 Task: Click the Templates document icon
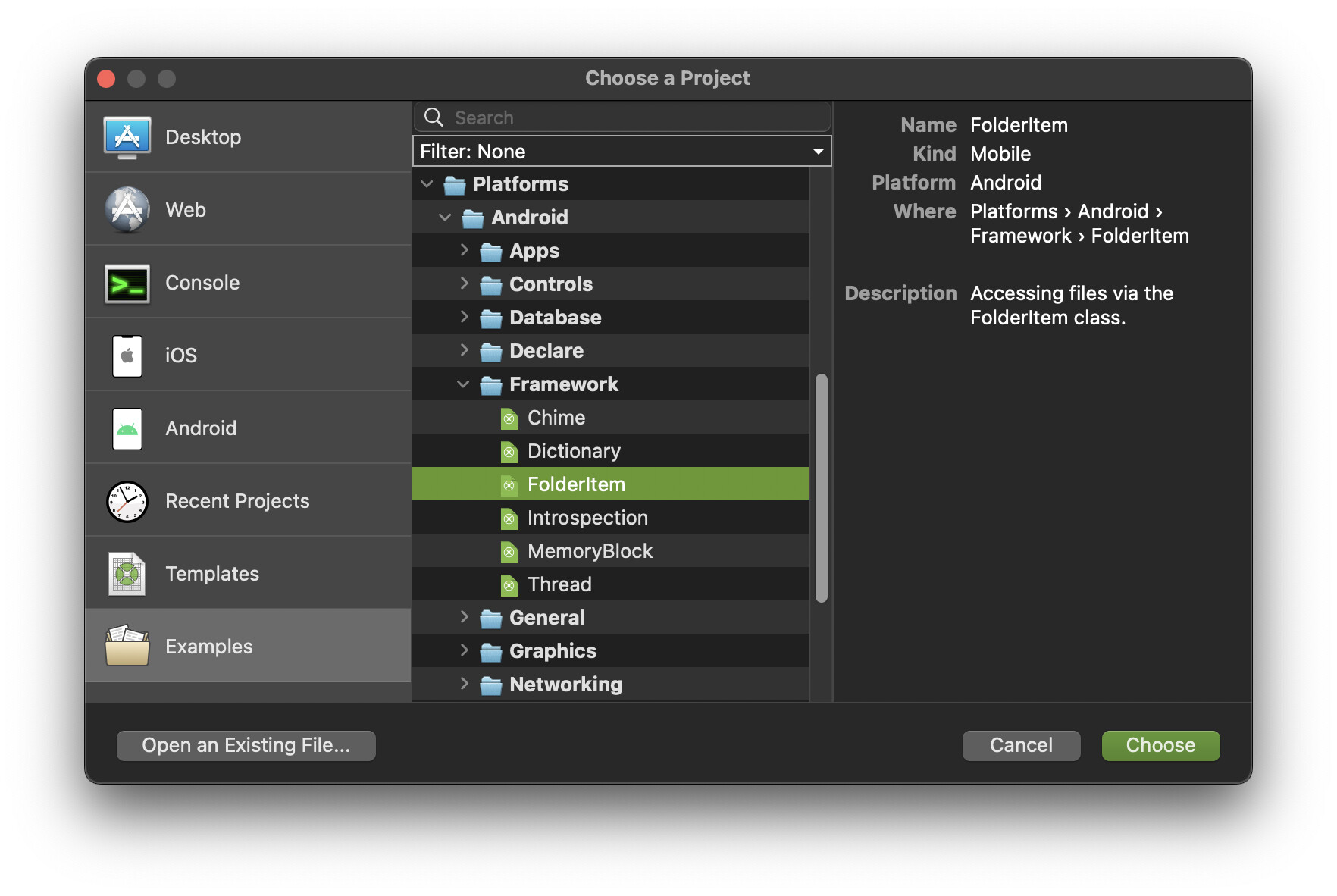point(127,574)
